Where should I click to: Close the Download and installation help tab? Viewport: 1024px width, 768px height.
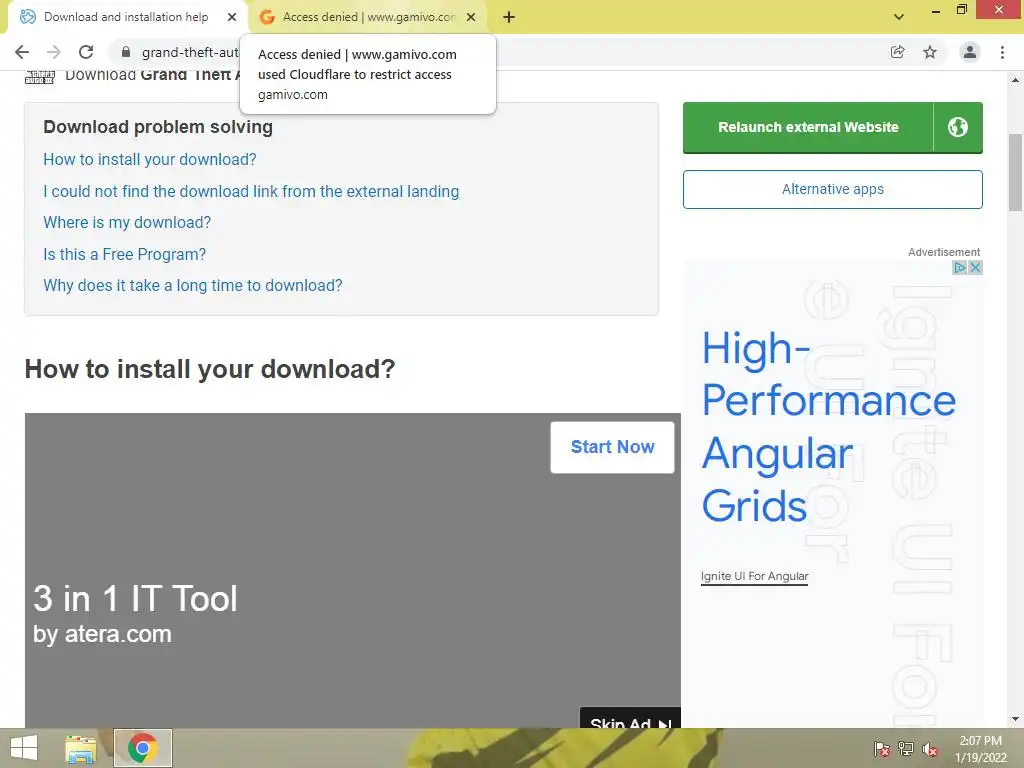pos(232,18)
